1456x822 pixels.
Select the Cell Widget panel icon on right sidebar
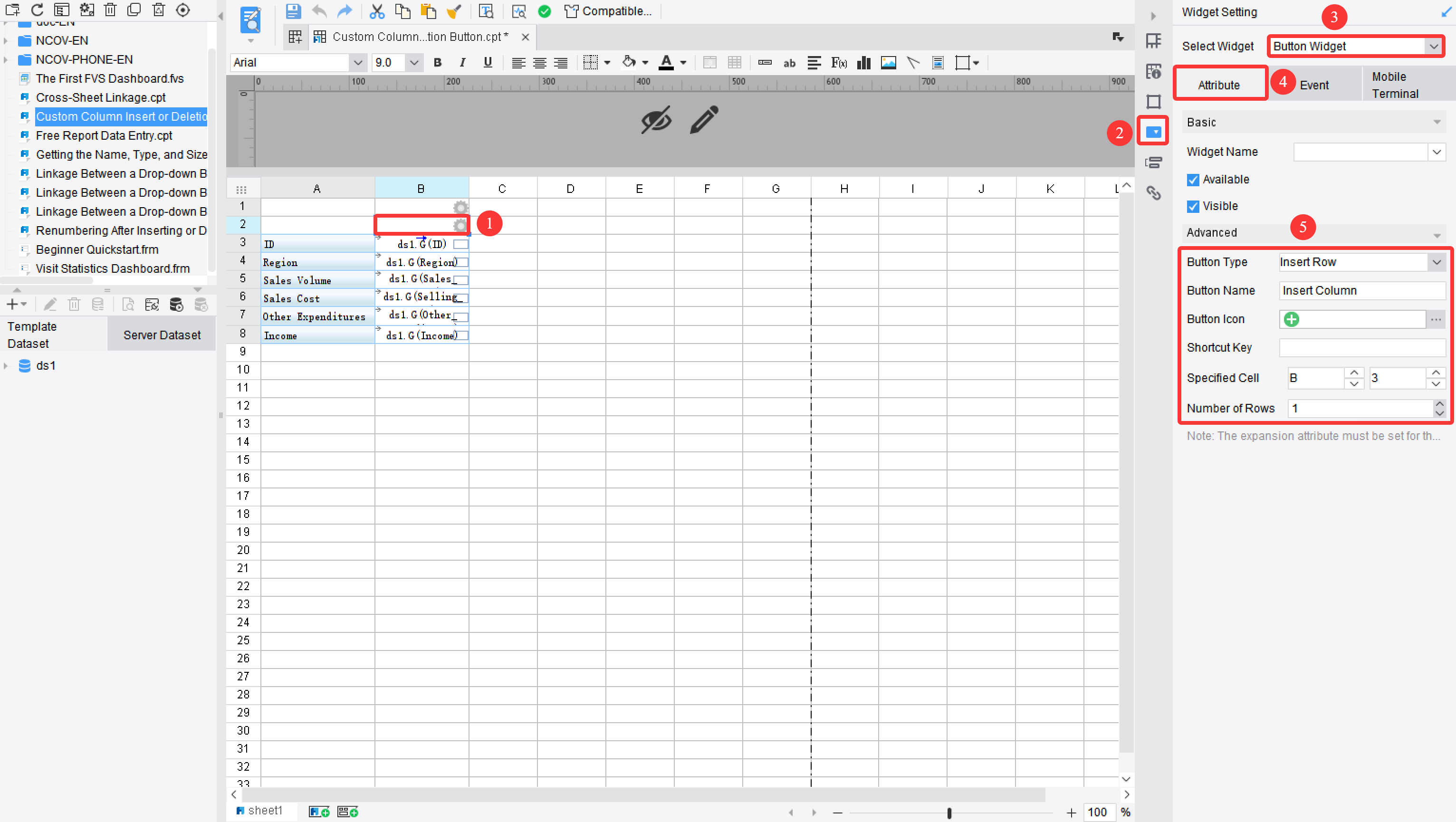coord(1153,131)
